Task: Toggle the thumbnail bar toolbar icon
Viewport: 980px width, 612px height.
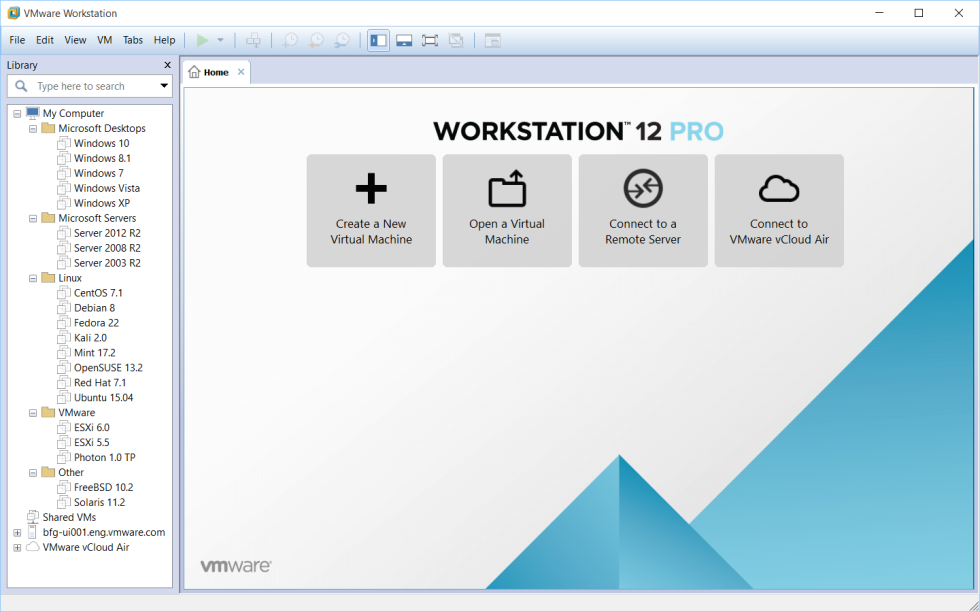Action: 404,41
